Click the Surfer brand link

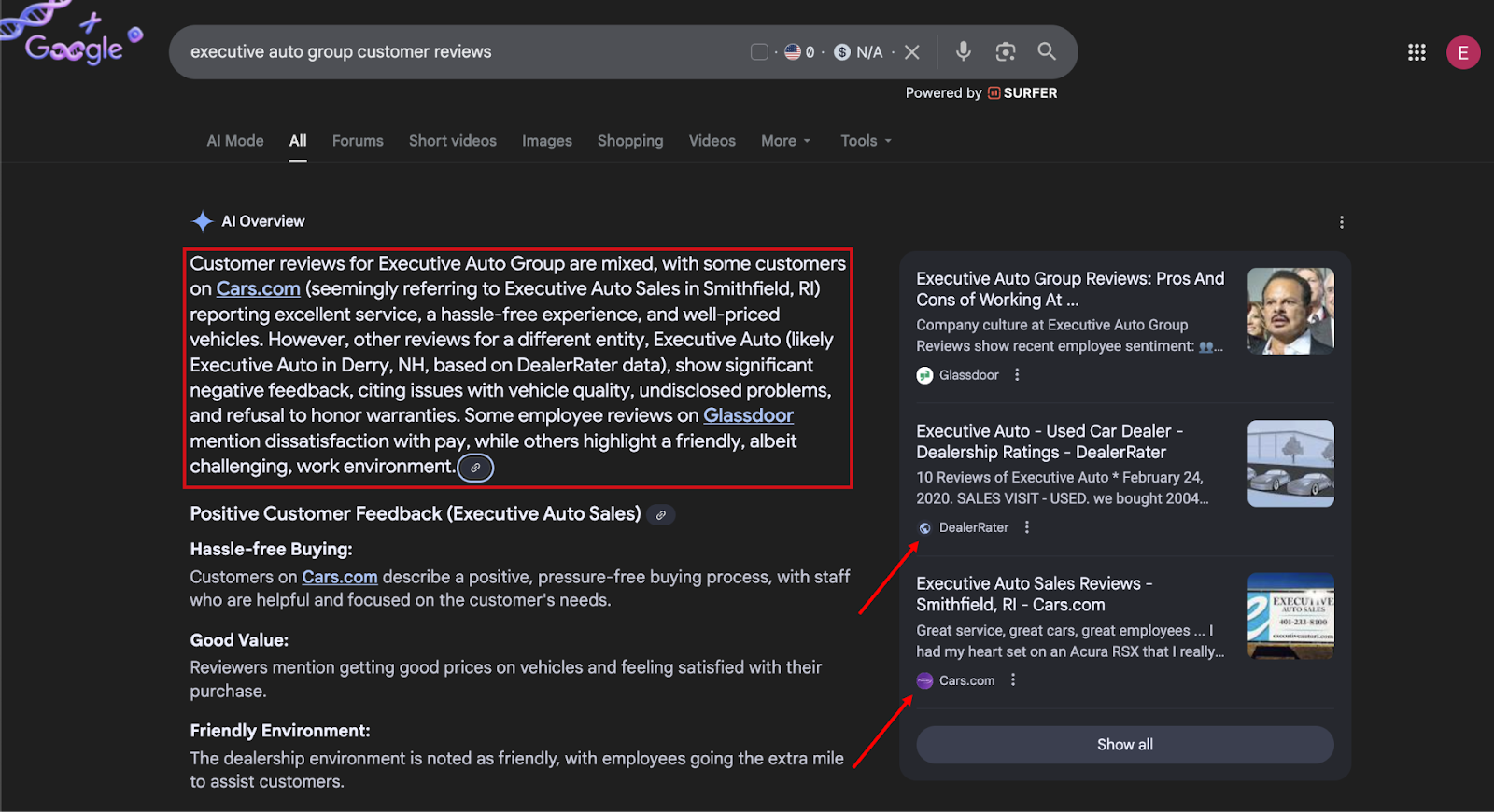pyautogui.click(x=1022, y=93)
